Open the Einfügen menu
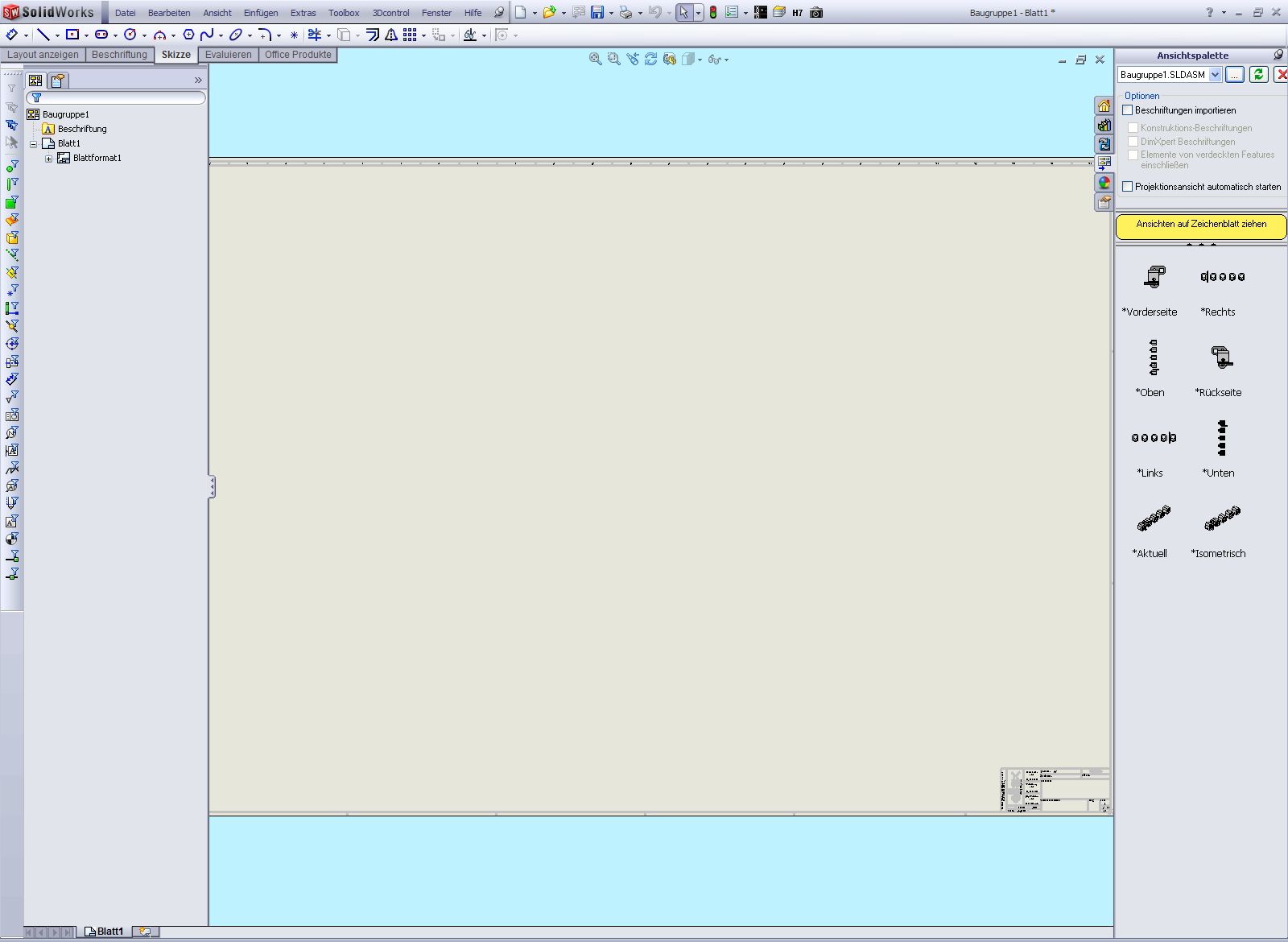The width and height of the screenshot is (1288, 942). click(x=261, y=13)
